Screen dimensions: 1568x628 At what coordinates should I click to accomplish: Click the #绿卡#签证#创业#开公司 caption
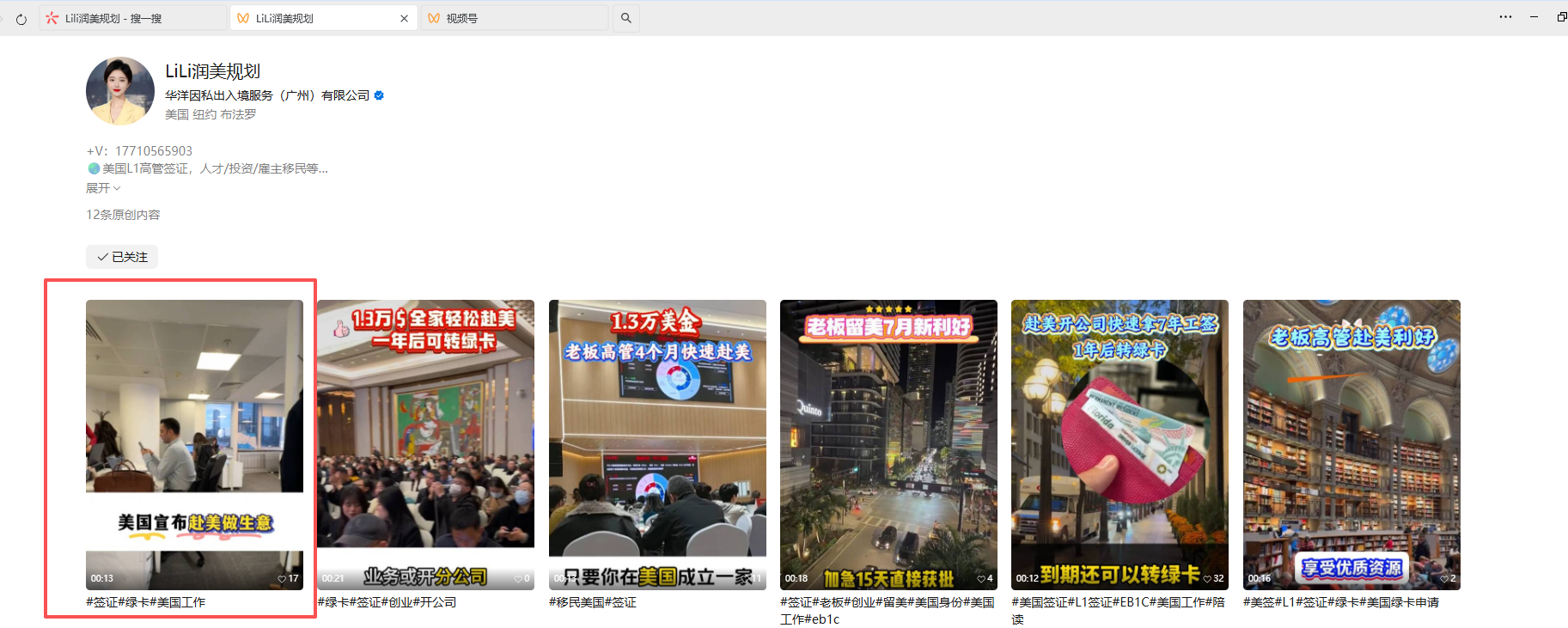[387, 602]
